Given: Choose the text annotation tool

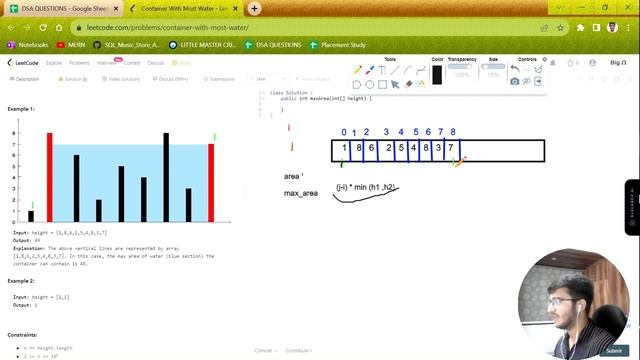Looking at the screenshot, I should tap(382, 71).
